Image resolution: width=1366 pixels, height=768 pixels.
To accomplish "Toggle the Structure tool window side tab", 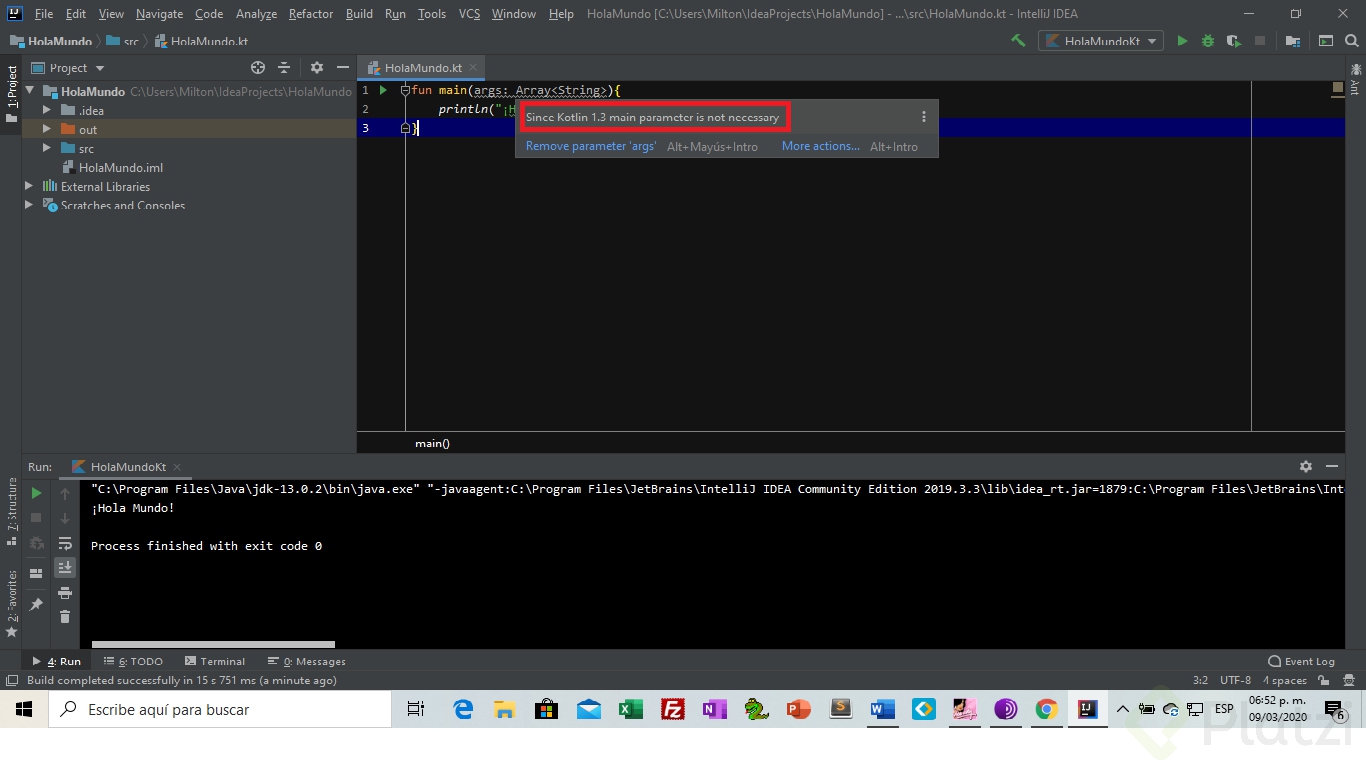I will [11, 510].
